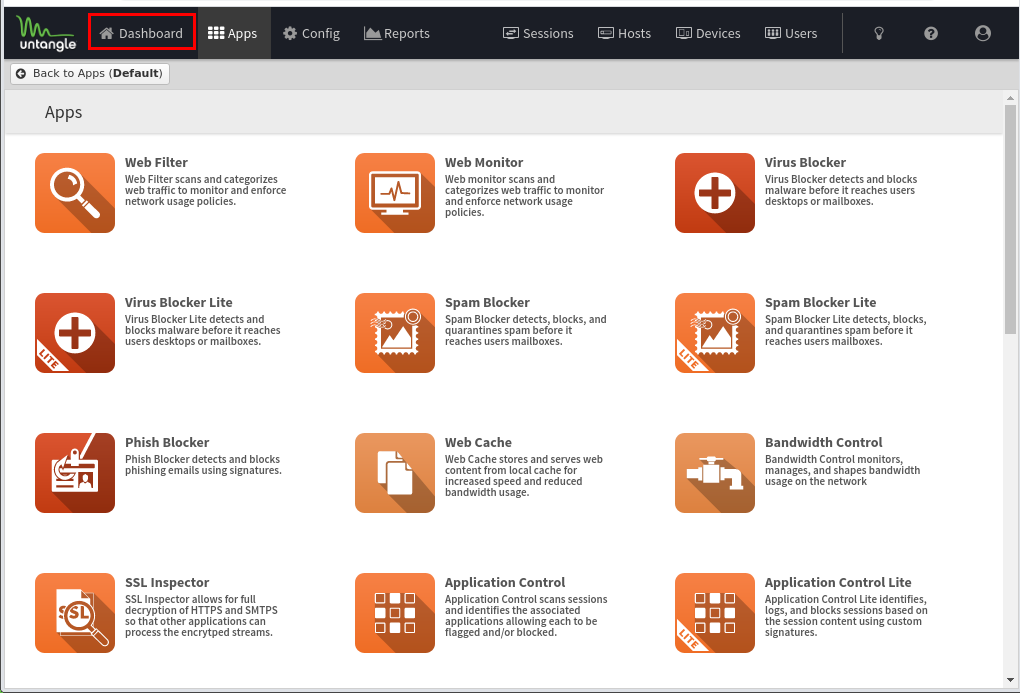The width and height of the screenshot is (1020, 693).
Task: Select the SSL Inspector icon
Action: 75,612
